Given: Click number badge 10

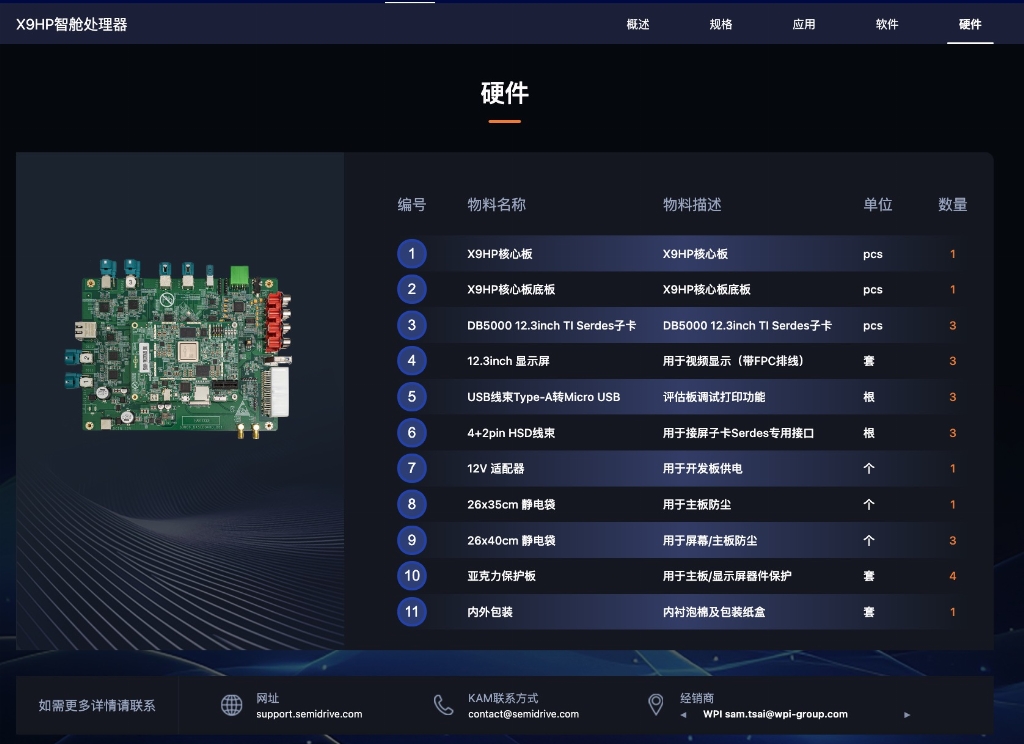Looking at the screenshot, I should click(x=411, y=575).
